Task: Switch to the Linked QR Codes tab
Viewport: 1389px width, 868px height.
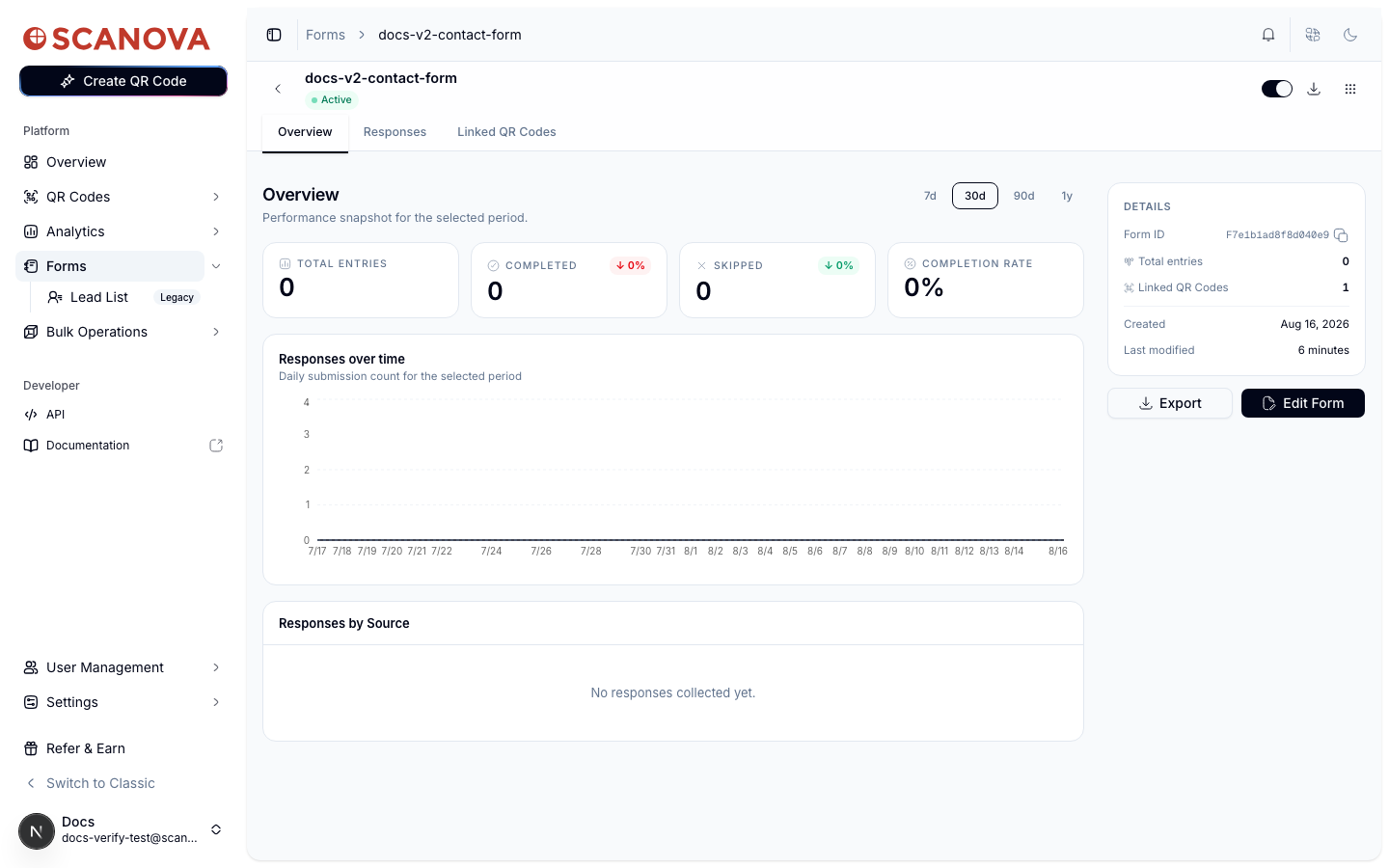Action: [506, 132]
